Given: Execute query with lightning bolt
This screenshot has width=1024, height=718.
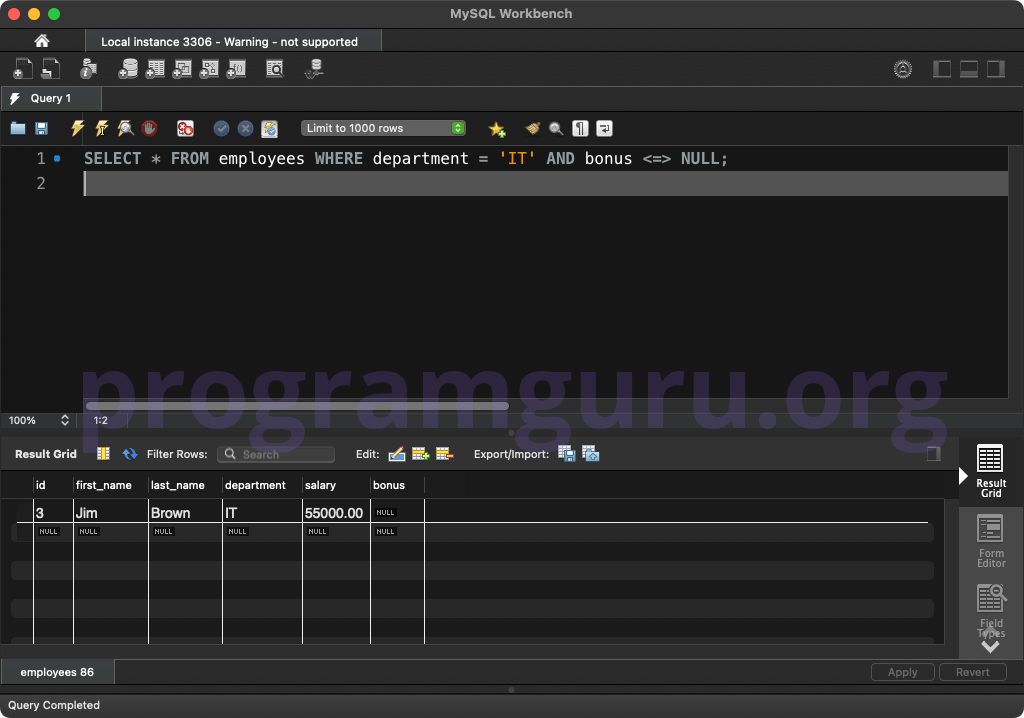Looking at the screenshot, I should click(78, 128).
